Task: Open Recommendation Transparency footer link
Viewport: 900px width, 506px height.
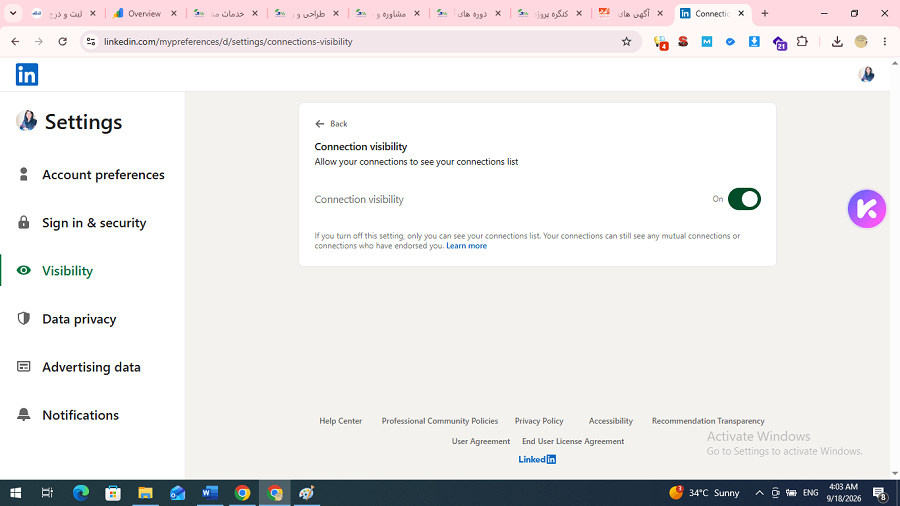Action: [708, 421]
